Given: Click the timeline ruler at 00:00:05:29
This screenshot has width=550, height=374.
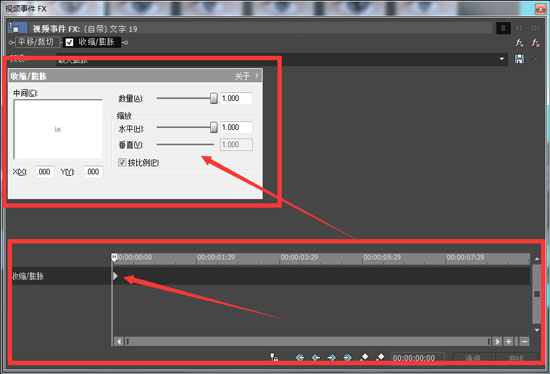Looking at the screenshot, I should click(x=382, y=257).
